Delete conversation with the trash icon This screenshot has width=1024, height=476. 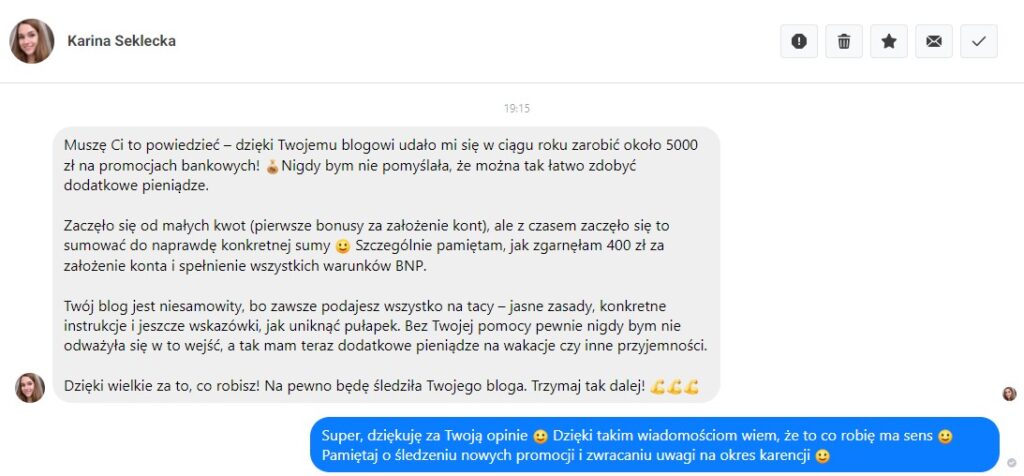coord(844,41)
